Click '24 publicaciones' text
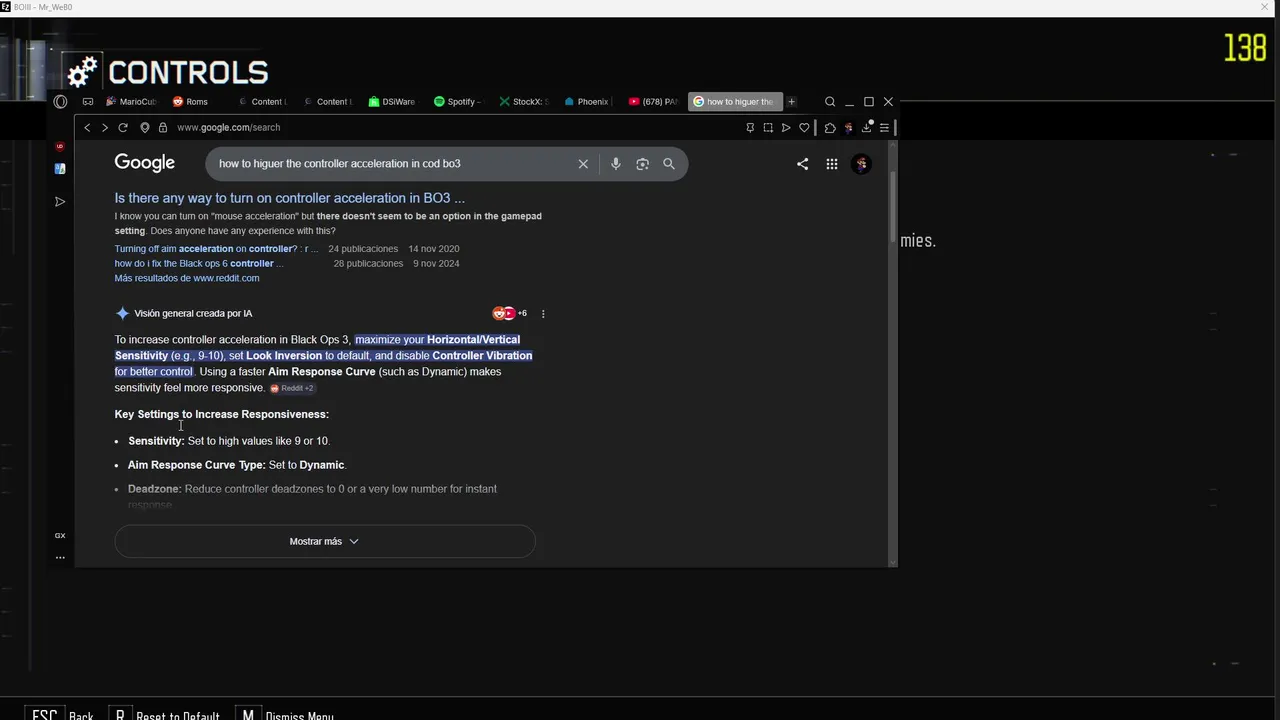 coord(363,249)
